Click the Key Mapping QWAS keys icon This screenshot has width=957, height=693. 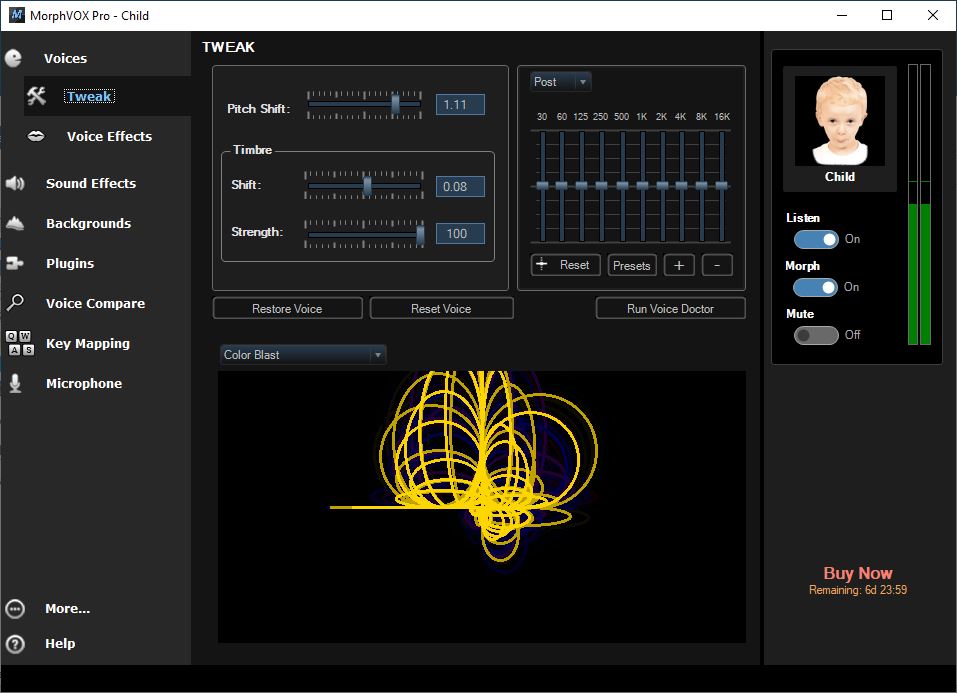tap(20, 343)
